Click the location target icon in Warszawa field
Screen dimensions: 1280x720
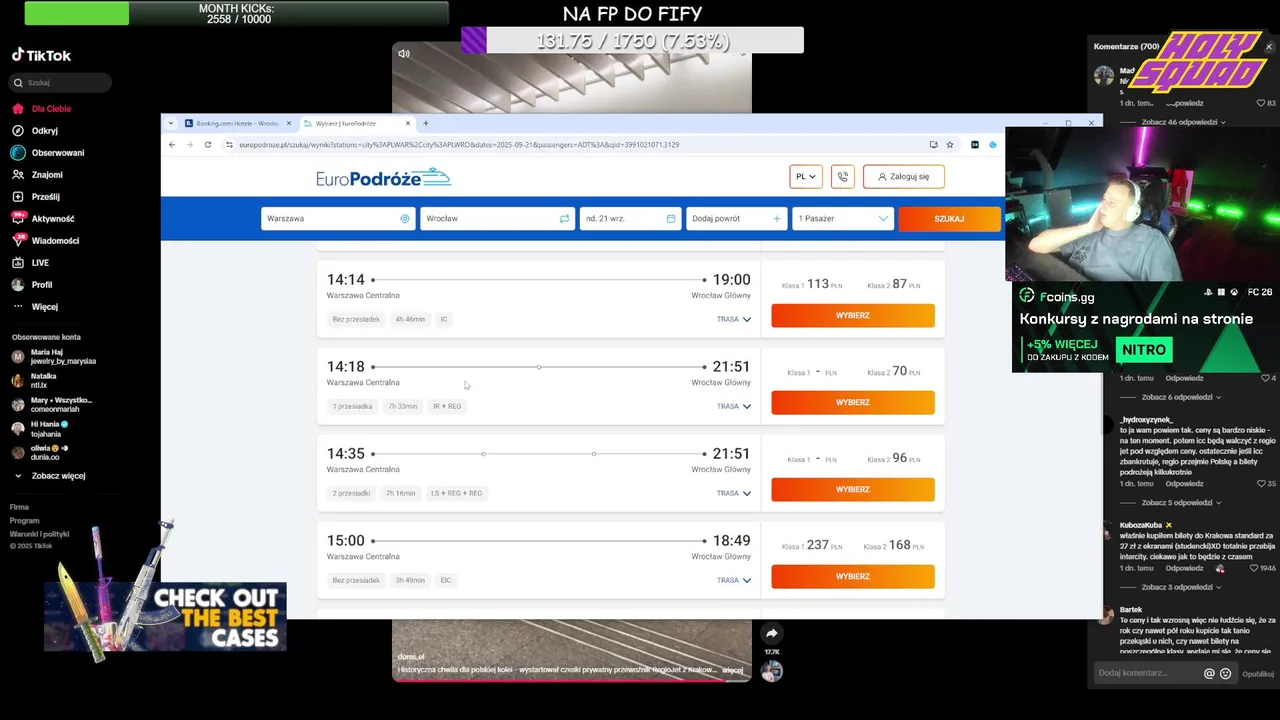point(405,218)
